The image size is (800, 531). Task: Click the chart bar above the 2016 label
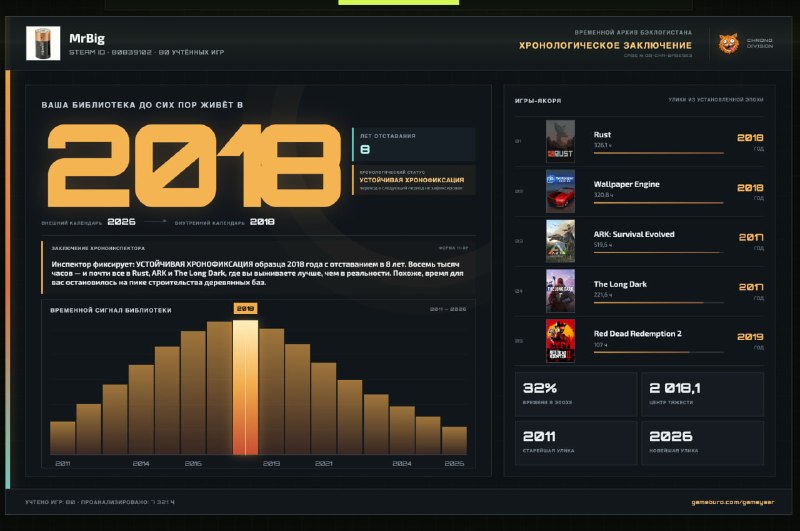point(193,393)
